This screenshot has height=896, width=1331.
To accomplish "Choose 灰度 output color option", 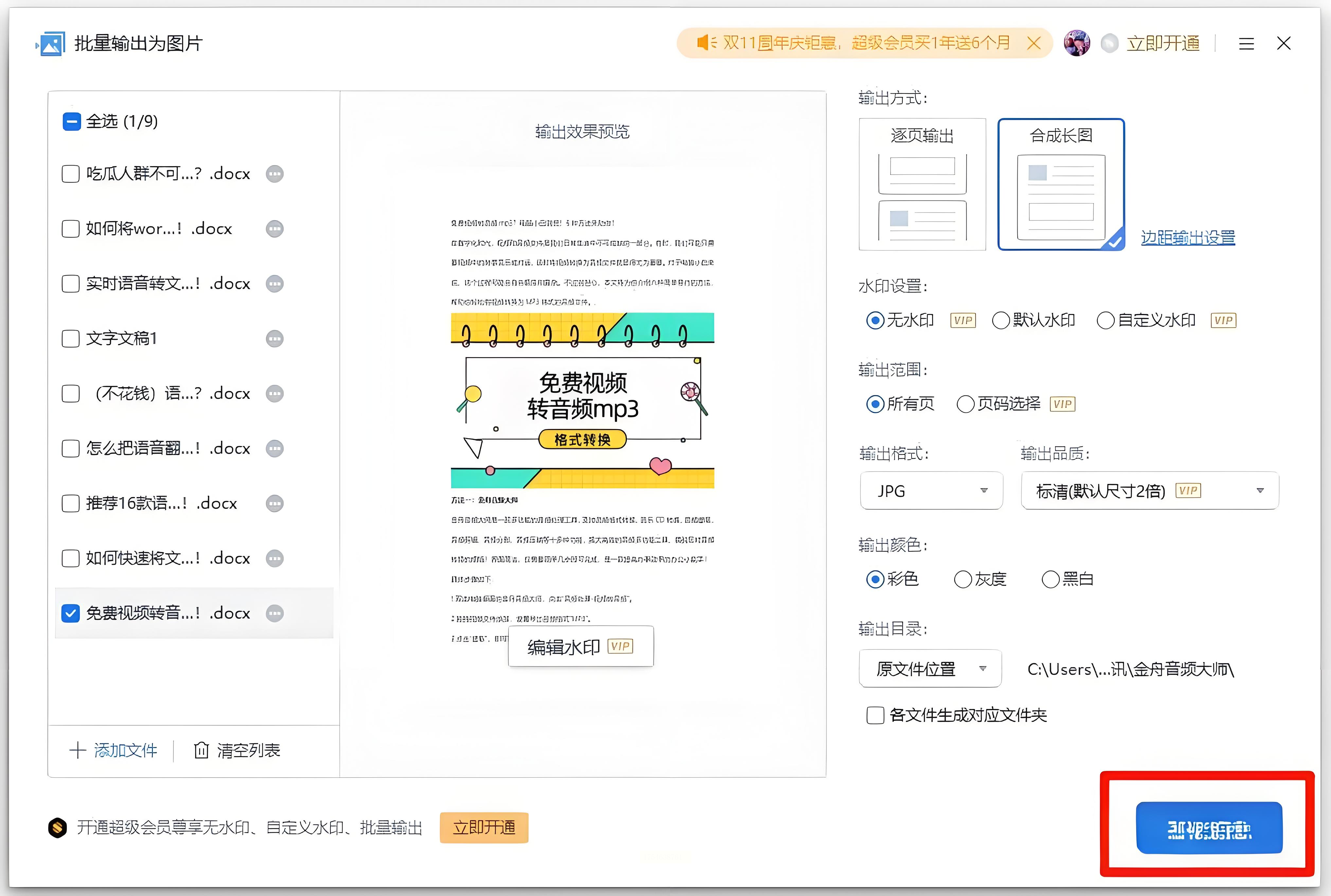I will pos(963,579).
